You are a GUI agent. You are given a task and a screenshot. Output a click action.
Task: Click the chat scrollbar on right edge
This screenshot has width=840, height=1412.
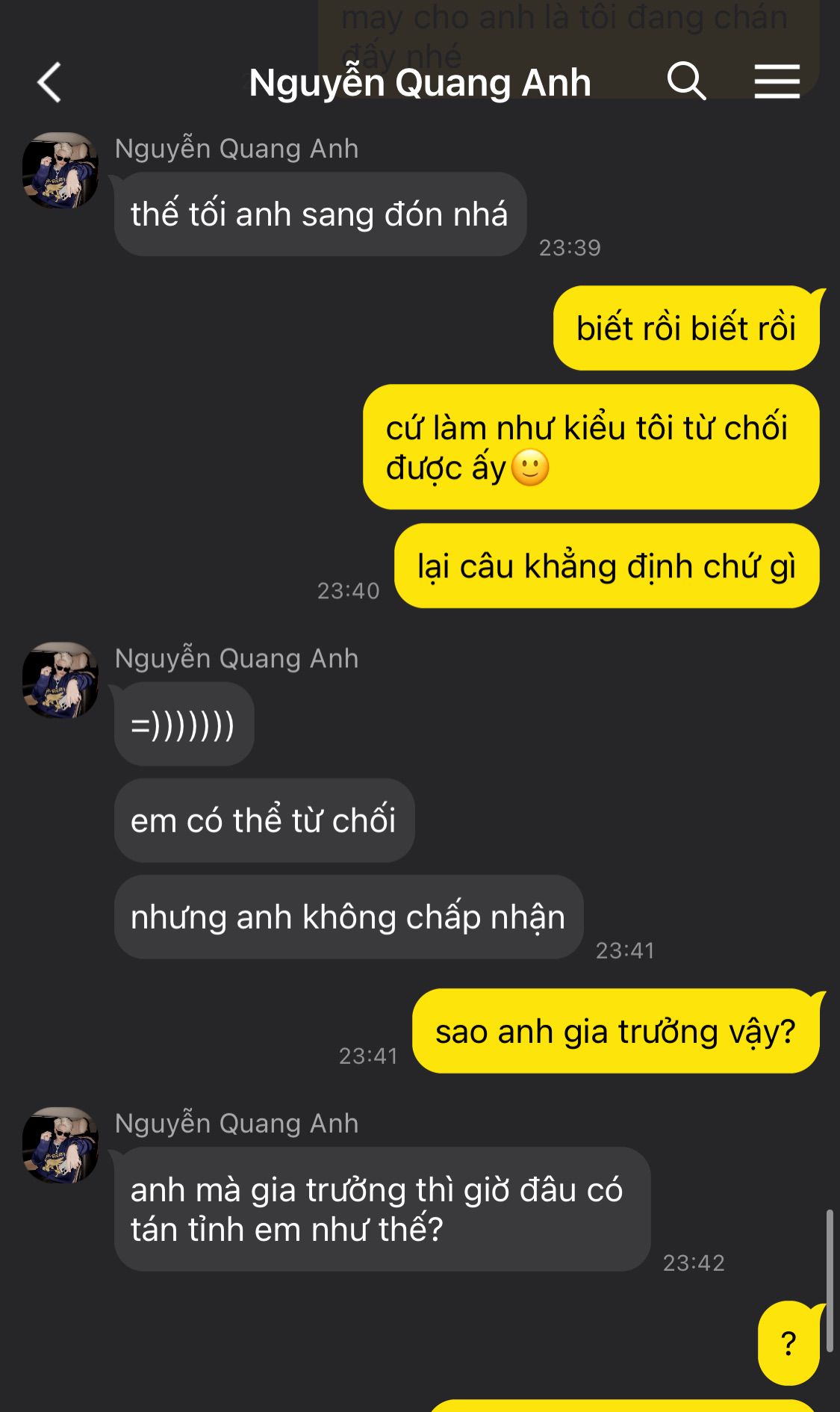tap(829, 1281)
